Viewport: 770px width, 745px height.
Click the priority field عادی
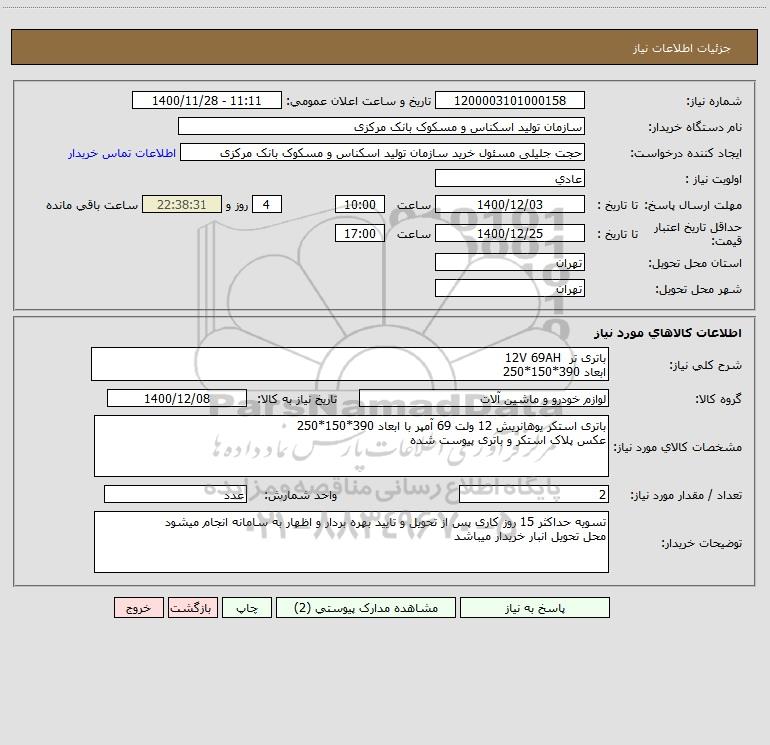coord(510,178)
